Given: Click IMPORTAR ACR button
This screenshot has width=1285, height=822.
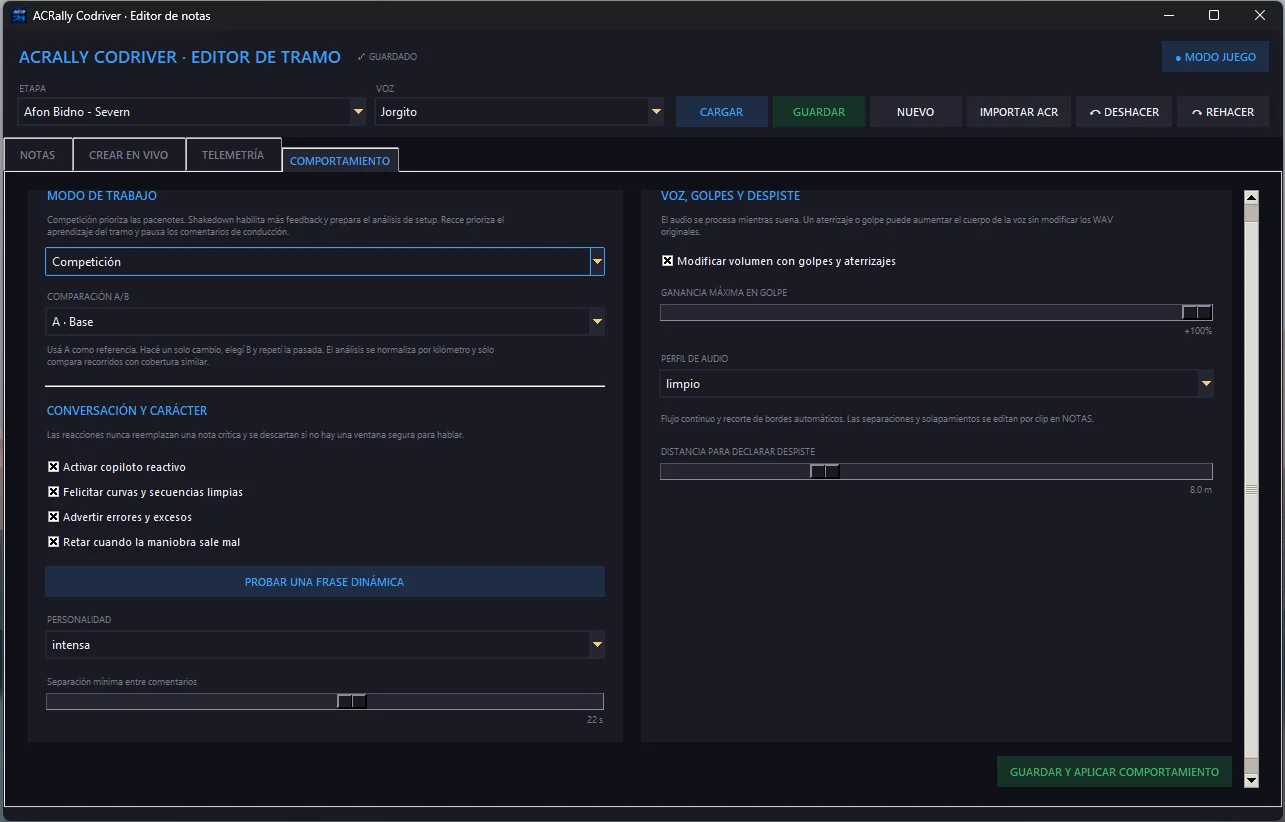Looking at the screenshot, I should [1019, 112].
